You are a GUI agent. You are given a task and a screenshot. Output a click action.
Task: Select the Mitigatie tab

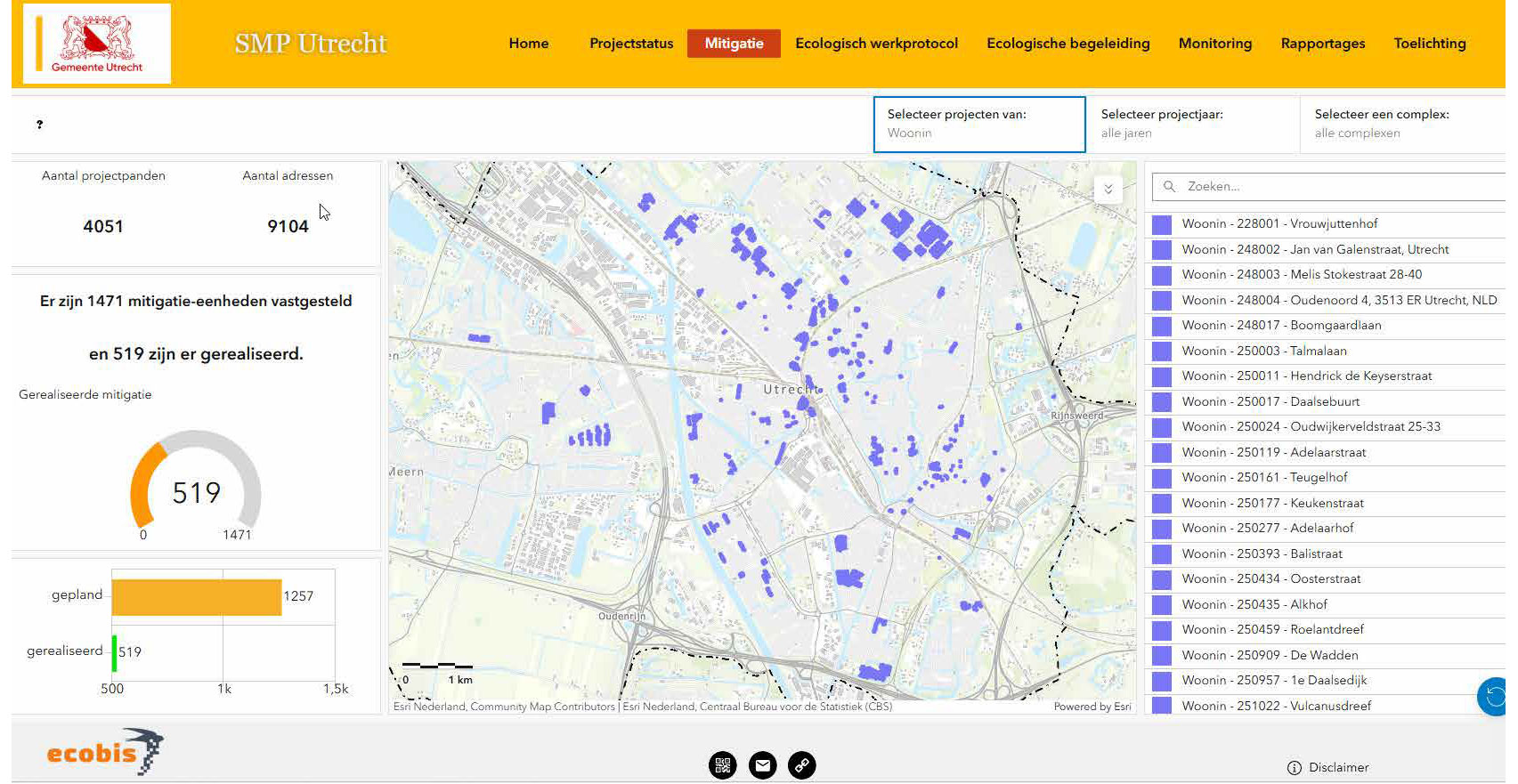click(734, 44)
